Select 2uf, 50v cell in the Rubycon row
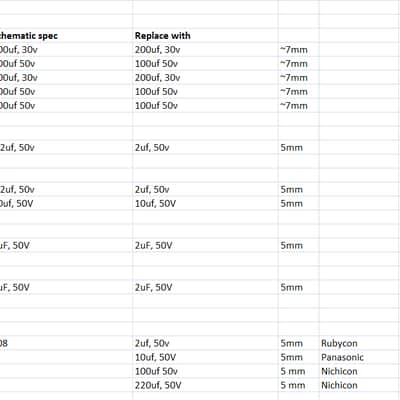 205,343
